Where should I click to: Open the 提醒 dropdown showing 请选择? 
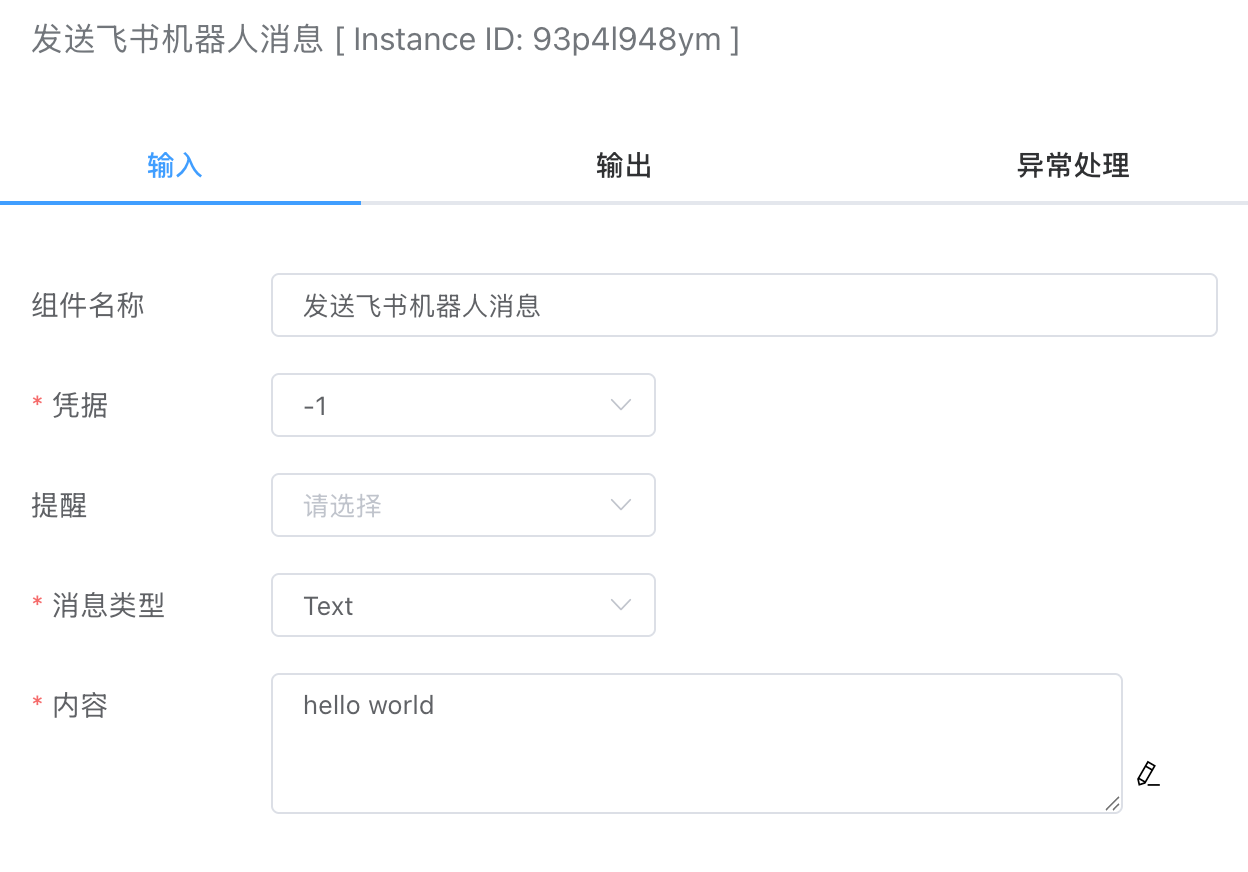click(x=463, y=505)
